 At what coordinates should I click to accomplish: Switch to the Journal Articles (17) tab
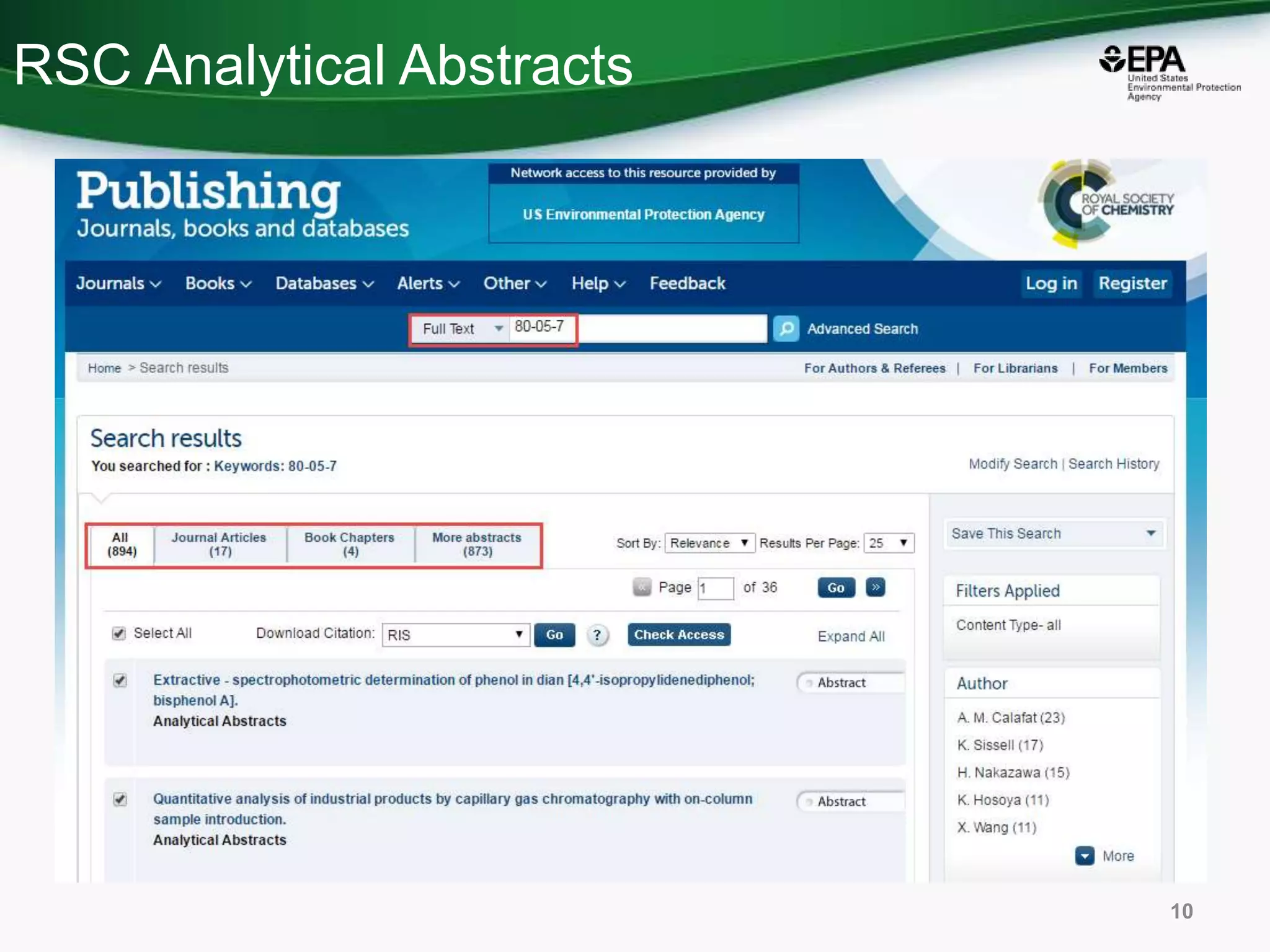point(220,544)
